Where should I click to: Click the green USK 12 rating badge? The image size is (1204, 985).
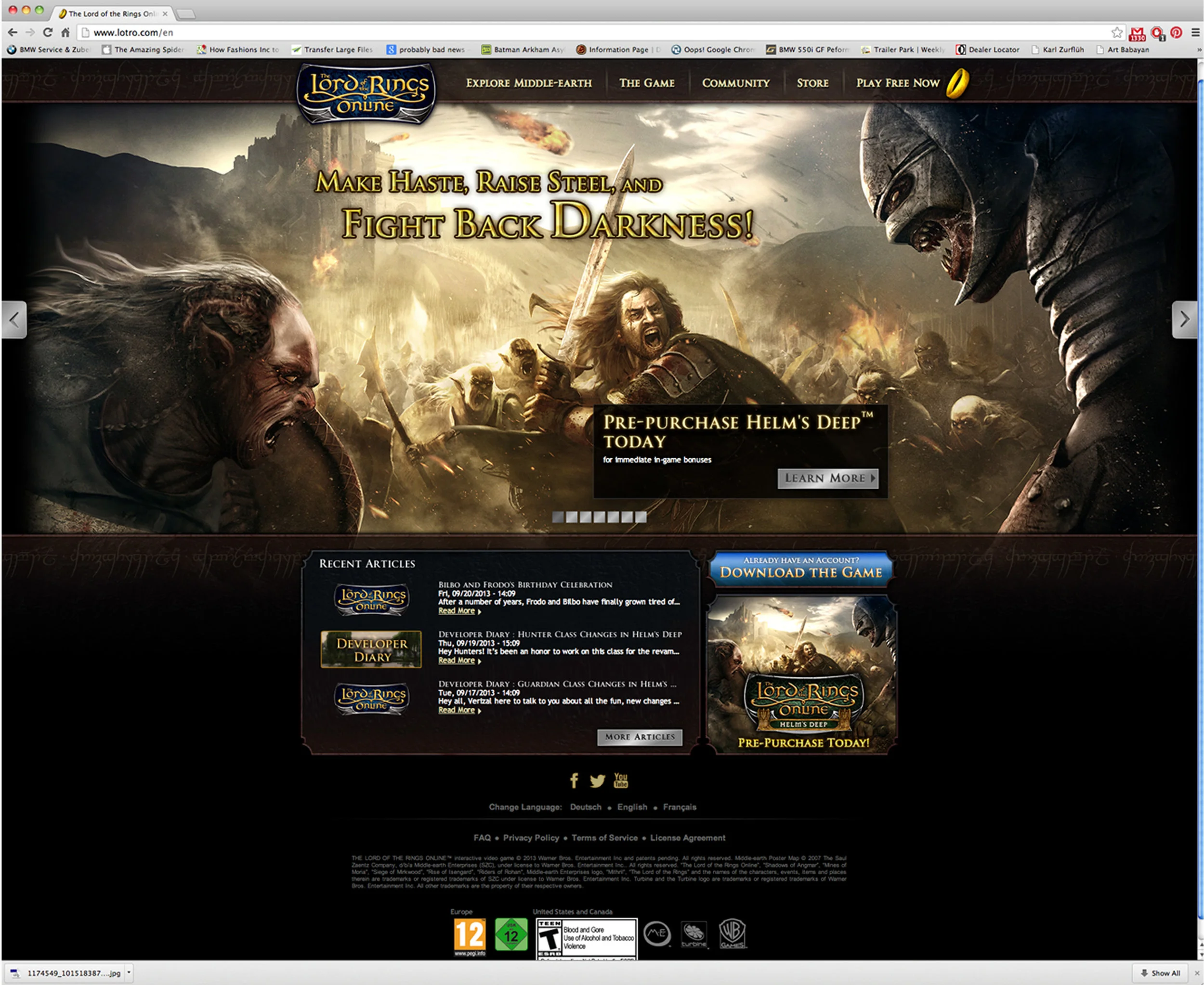[511, 934]
